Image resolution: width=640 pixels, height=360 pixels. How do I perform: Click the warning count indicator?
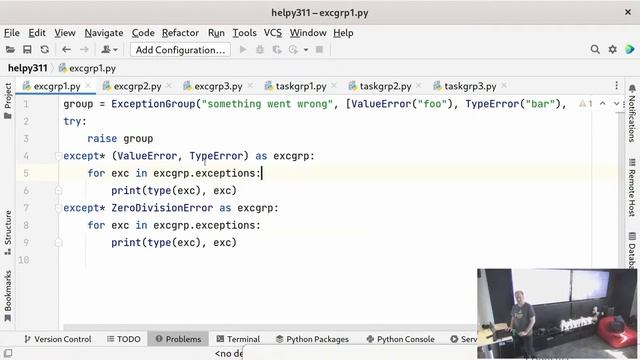coord(586,104)
